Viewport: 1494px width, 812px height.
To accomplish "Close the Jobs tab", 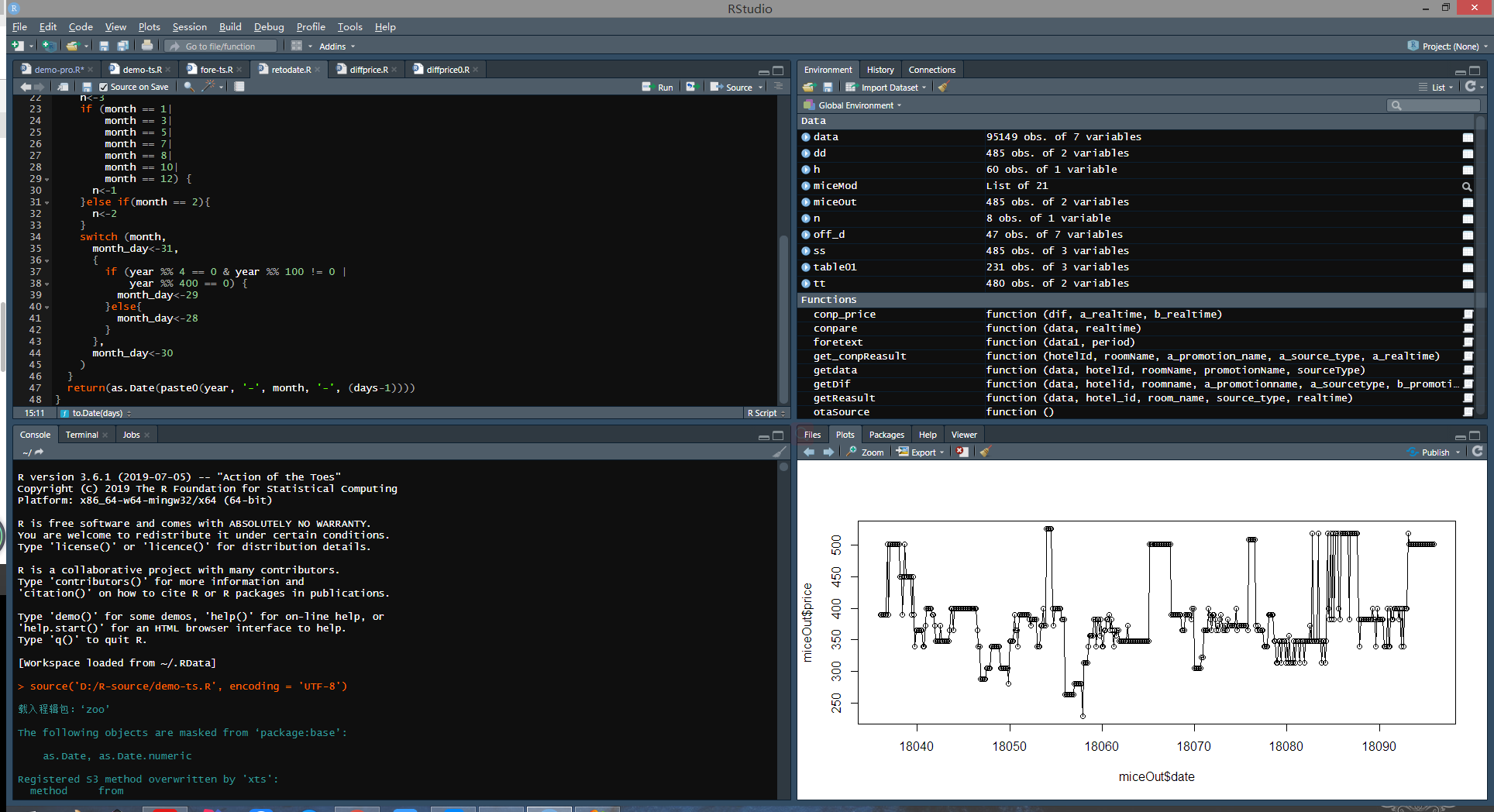I will click(x=147, y=435).
